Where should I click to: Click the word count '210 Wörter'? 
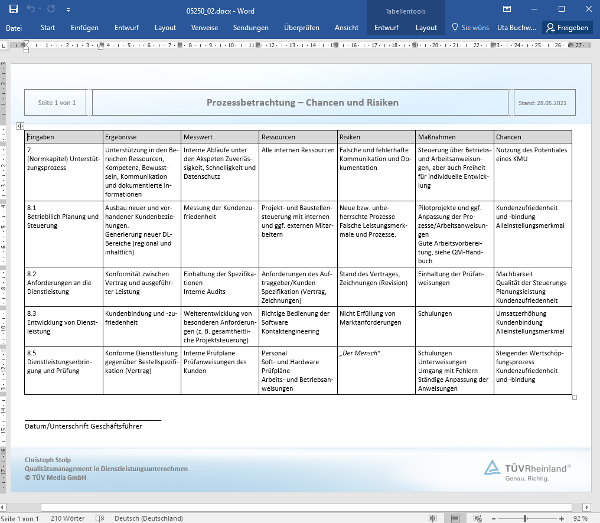click(67, 518)
